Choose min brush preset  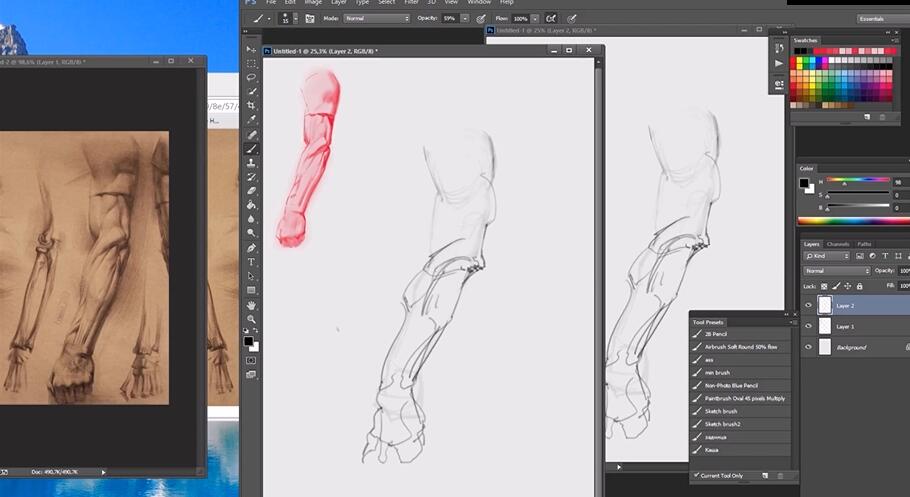(x=741, y=373)
